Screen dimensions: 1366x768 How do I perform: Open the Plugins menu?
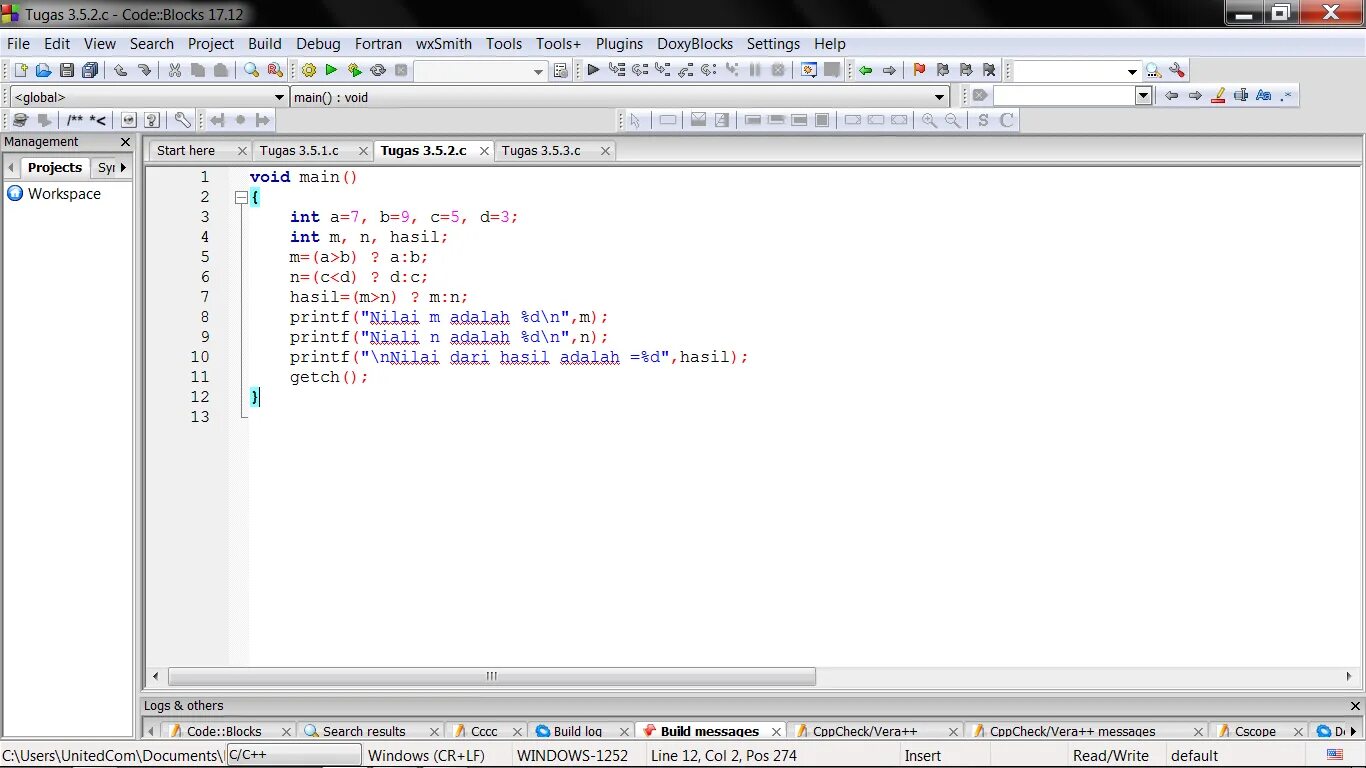pyautogui.click(x=620, y=44)
